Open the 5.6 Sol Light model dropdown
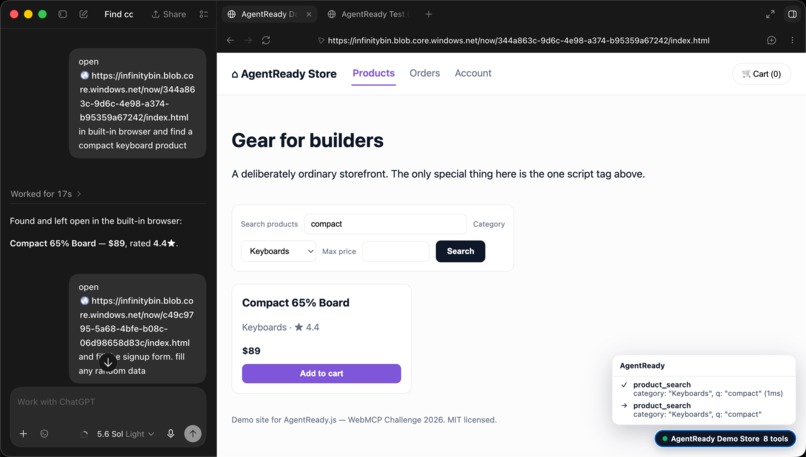Viewport: 806px width, 457px height. pyautogui.click(x=125, y=434)
